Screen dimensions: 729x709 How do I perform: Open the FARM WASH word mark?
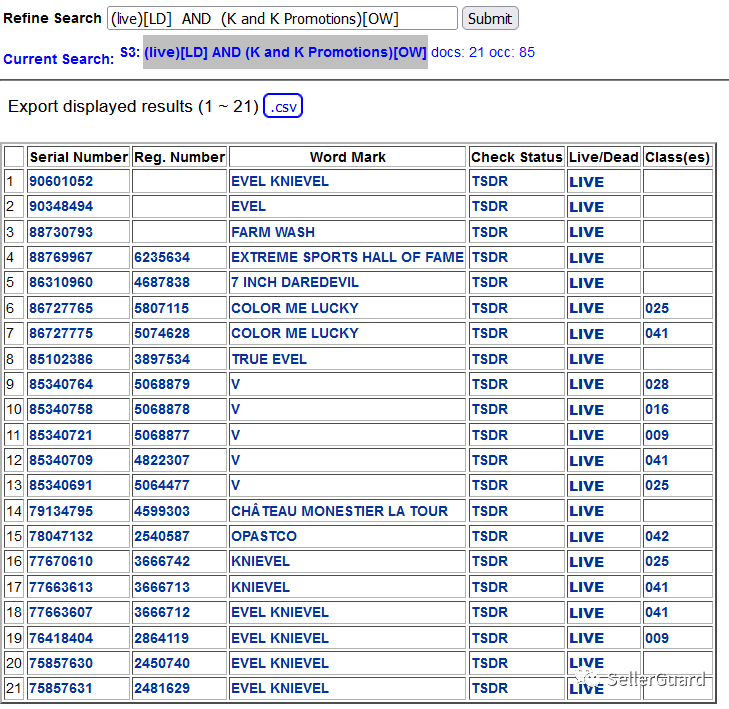pyautogui.click(x=272, y=232)
